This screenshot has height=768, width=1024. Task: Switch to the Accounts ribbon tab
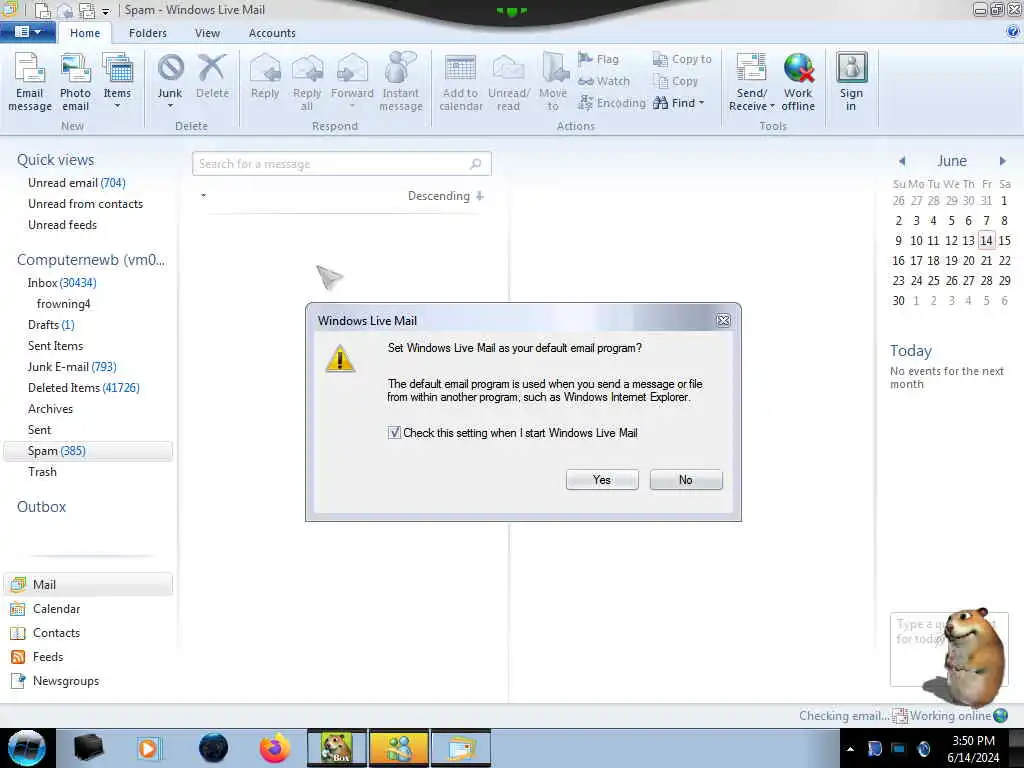click(272, 33)
